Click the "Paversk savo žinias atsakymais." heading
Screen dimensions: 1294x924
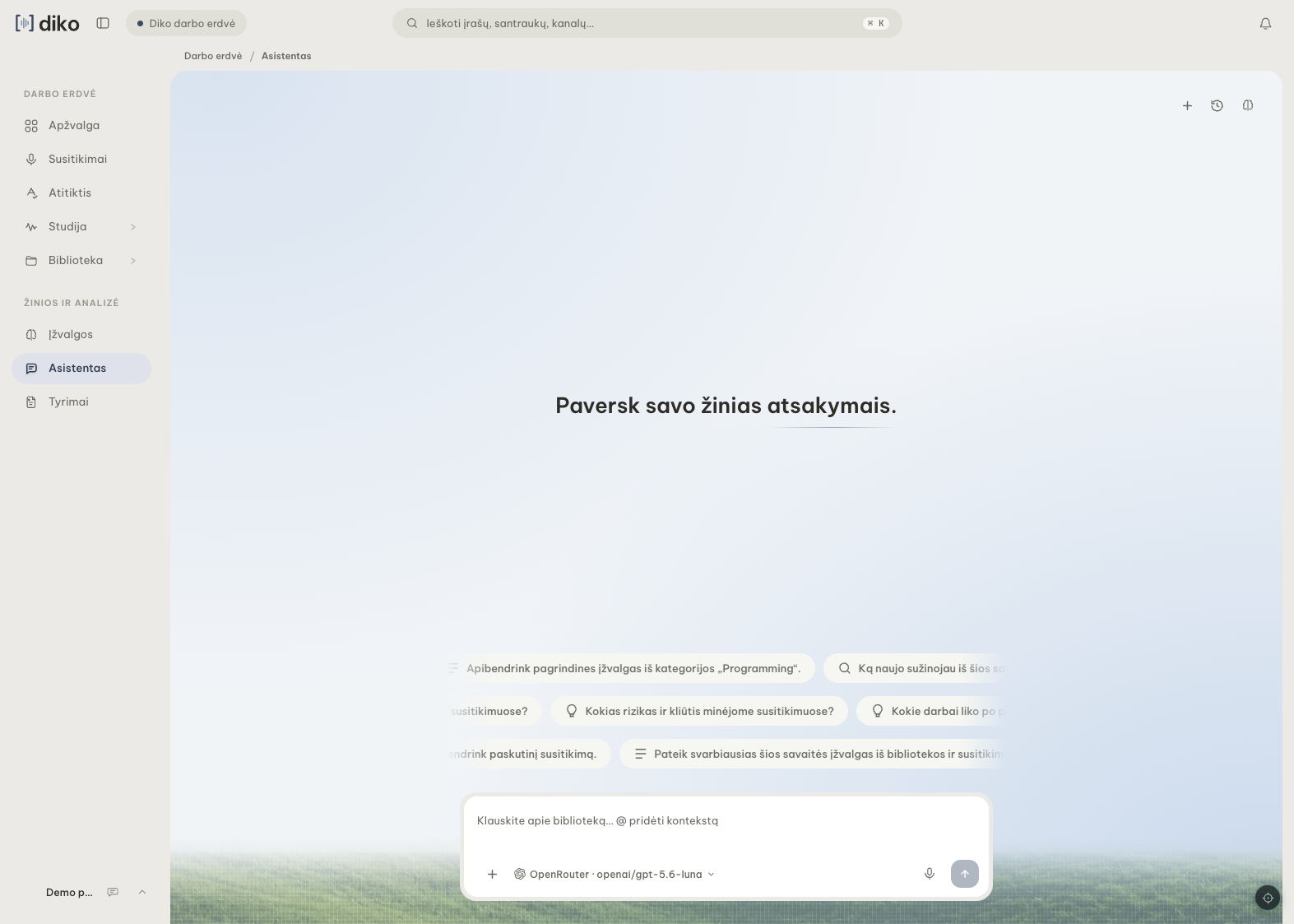726,406
